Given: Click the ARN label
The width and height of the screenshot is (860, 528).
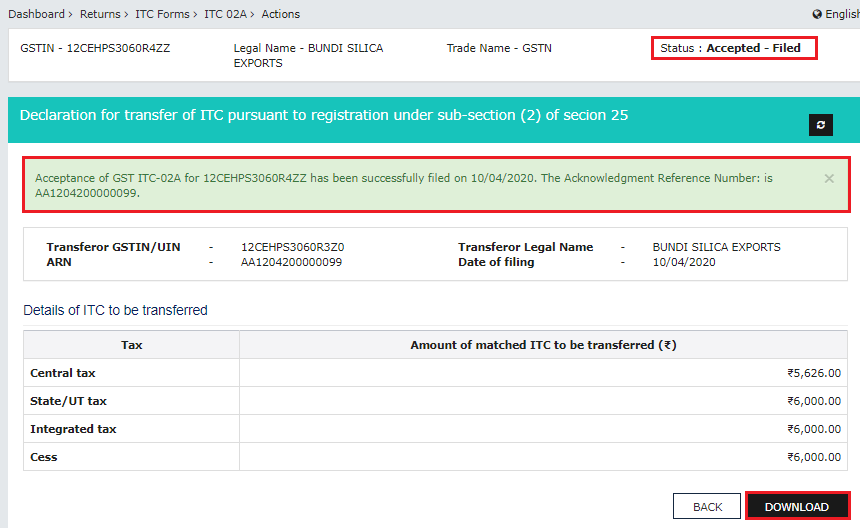Looking at the screenshot, I should pyautogui.click(x=59, y=262).
